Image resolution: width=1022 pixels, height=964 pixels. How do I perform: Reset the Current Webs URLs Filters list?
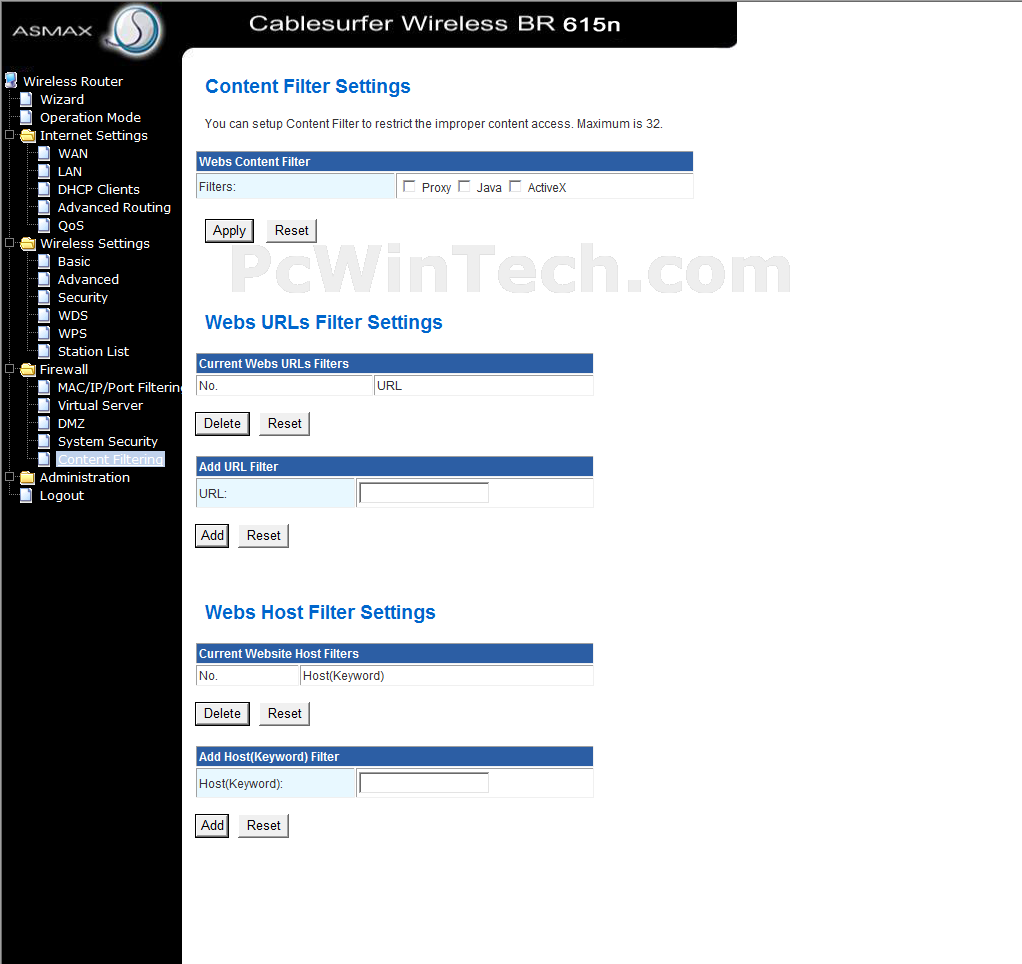click(285, 424)
